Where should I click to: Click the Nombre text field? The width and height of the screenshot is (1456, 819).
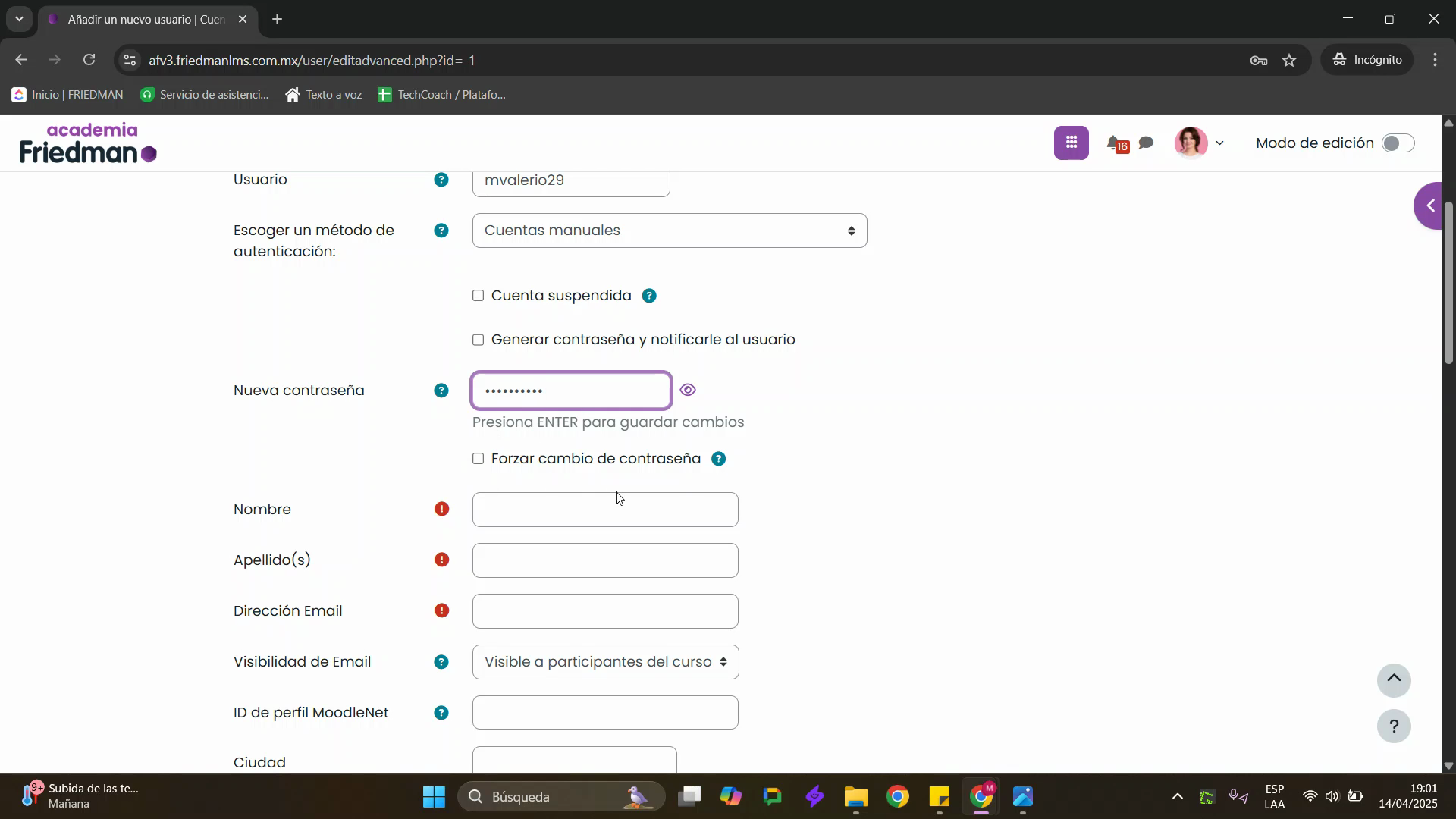(605, 510)
